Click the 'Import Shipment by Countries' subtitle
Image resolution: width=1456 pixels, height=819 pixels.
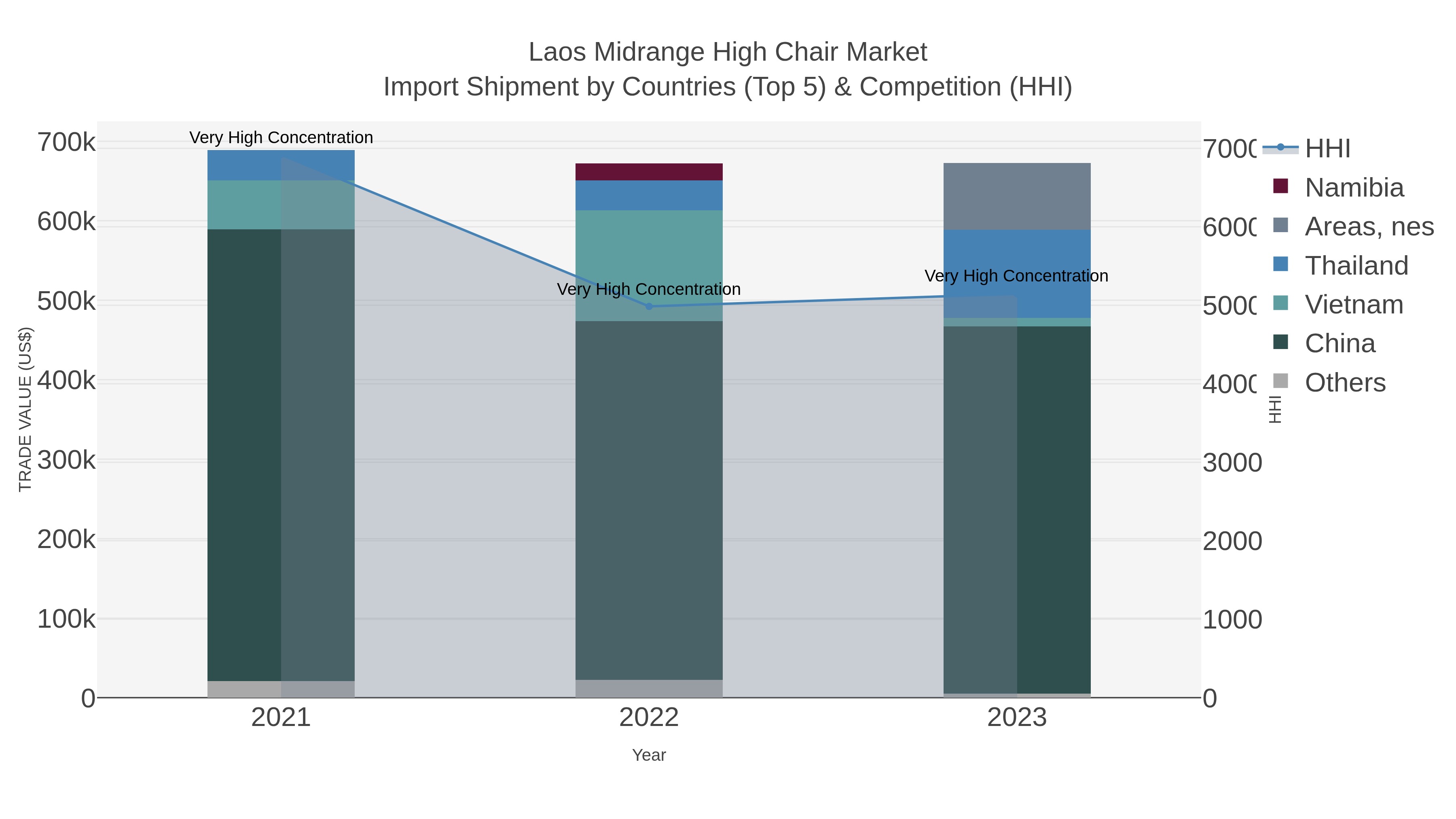pyautogui.click(x=728, y=87)
